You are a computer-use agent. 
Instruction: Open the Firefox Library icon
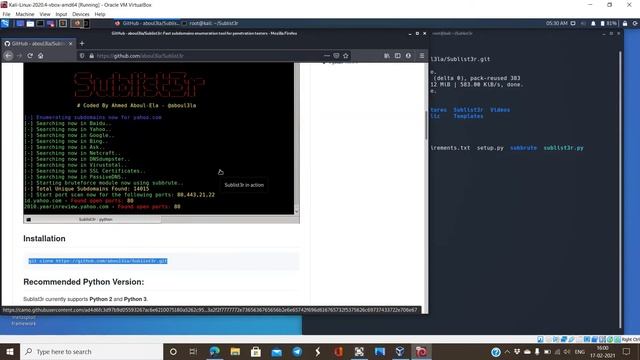(387, 56)
